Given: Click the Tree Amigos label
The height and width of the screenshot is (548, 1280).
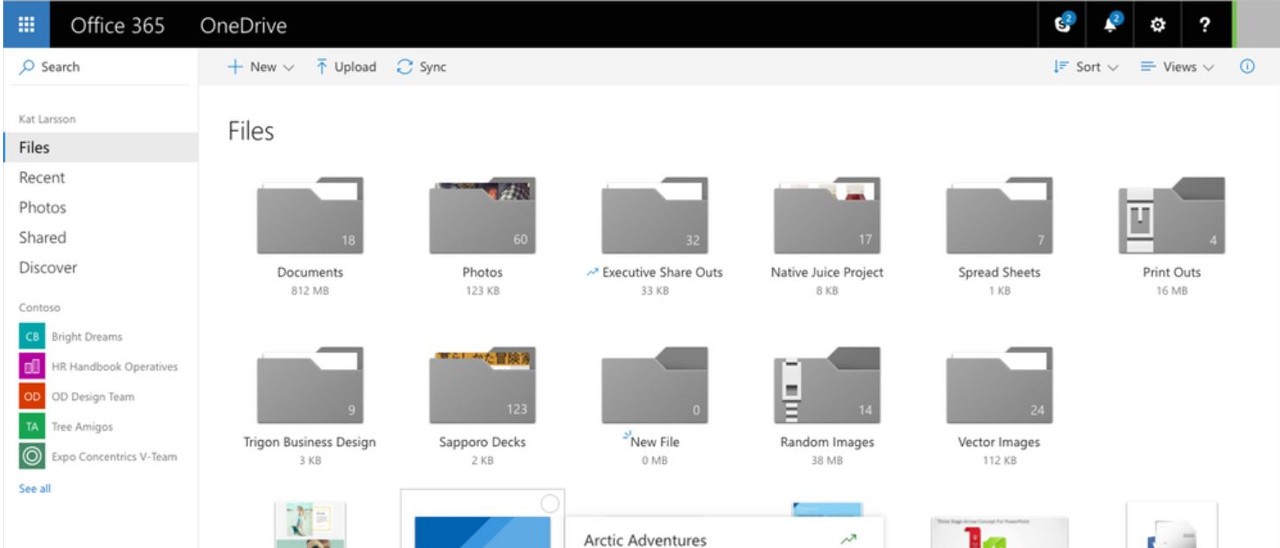Looking at the screenshot, I should pos(82,427).
